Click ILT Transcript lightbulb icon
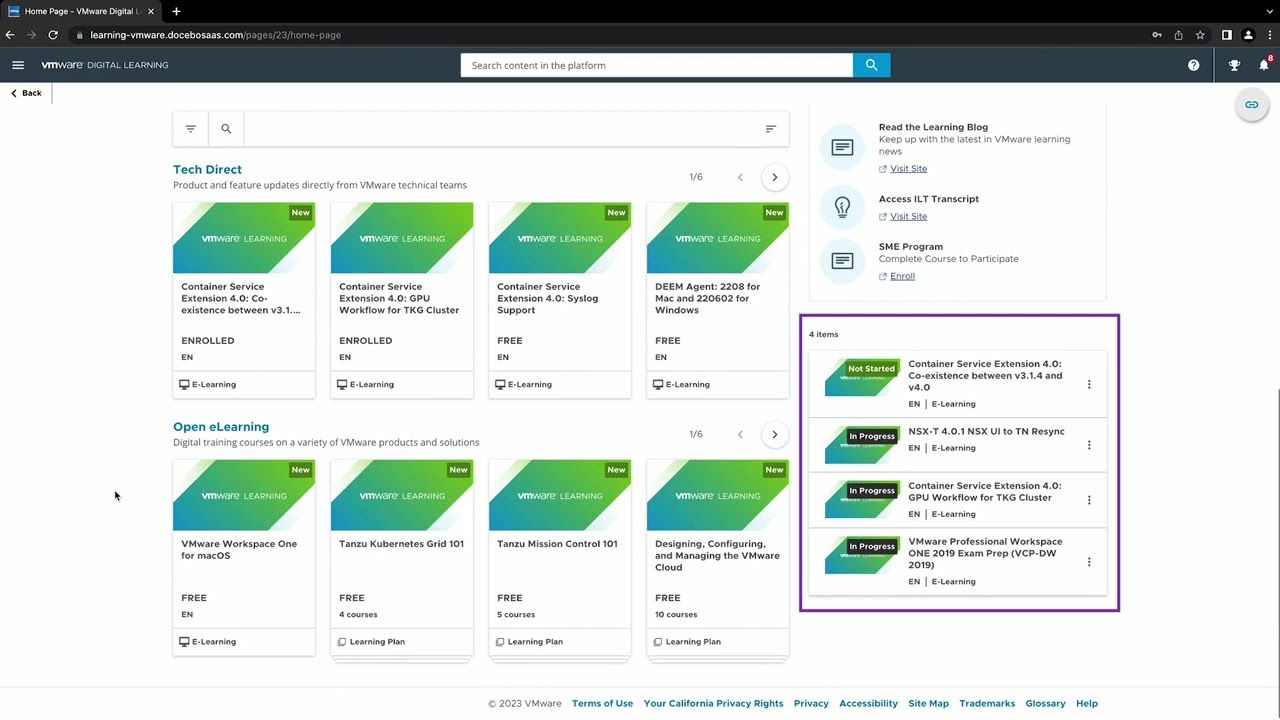This screenshot has height=720, width=1280. [842, 207]
